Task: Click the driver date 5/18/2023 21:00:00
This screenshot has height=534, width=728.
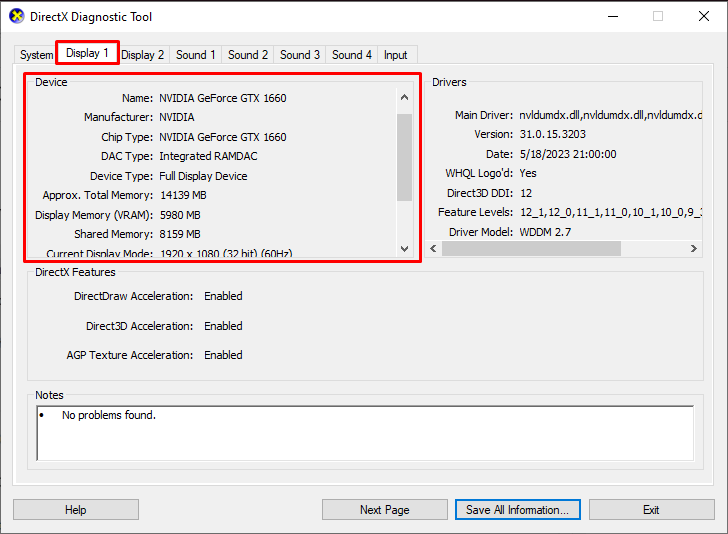Action: (568, 154)
